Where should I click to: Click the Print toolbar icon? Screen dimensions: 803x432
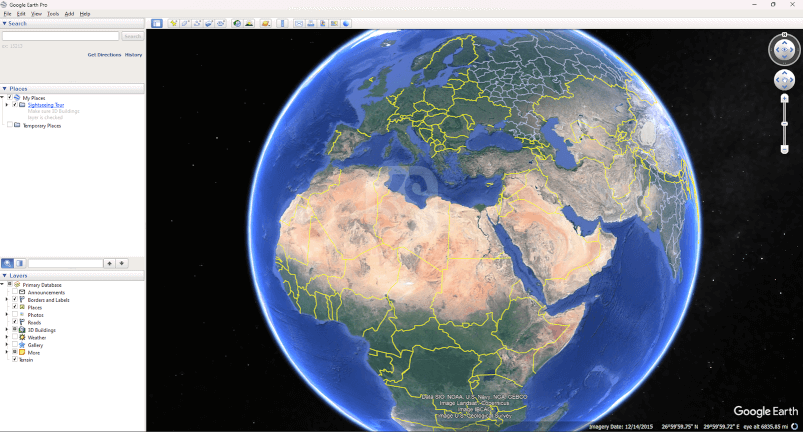point(310,24)
